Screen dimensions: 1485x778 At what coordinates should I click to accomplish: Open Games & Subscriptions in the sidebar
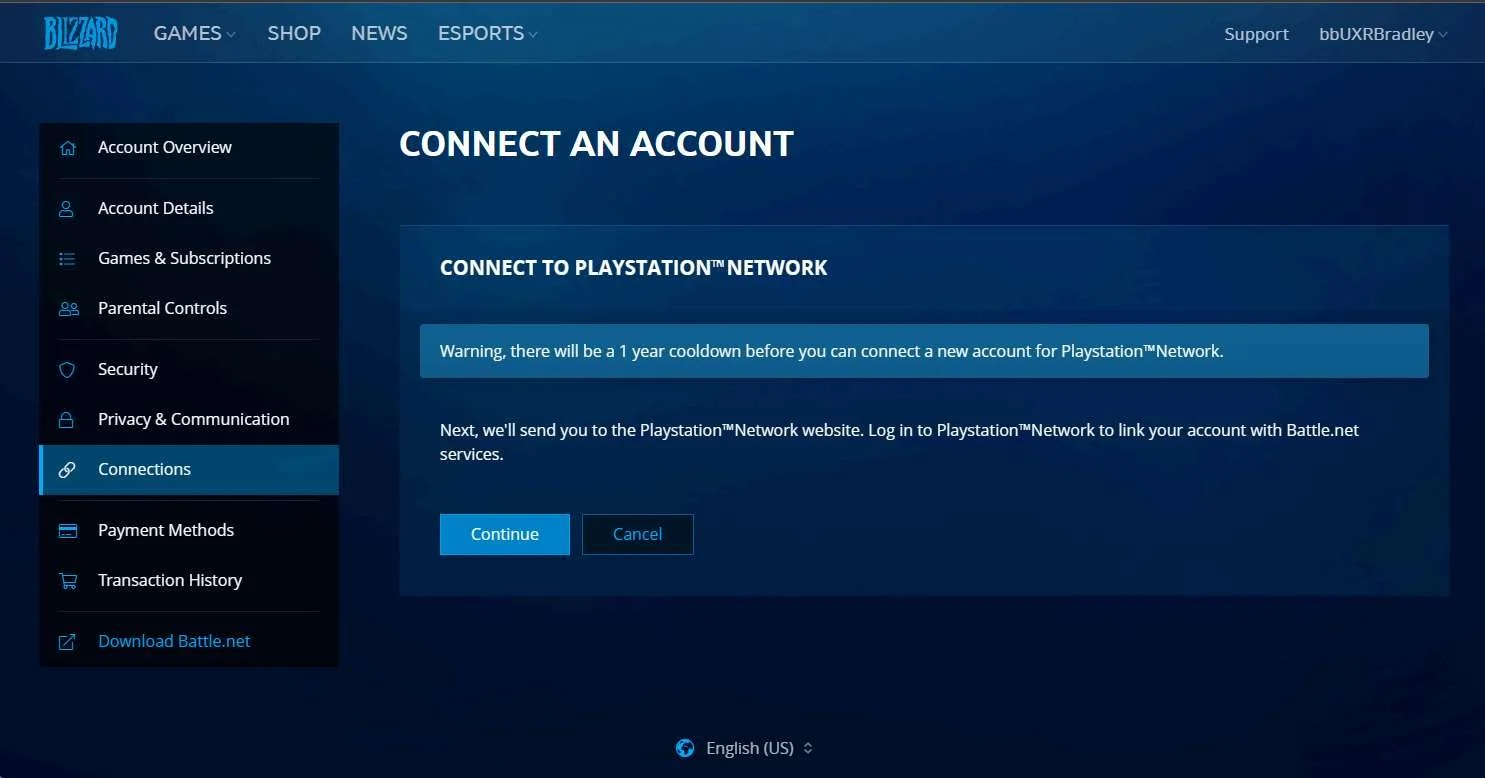point(189,259)
